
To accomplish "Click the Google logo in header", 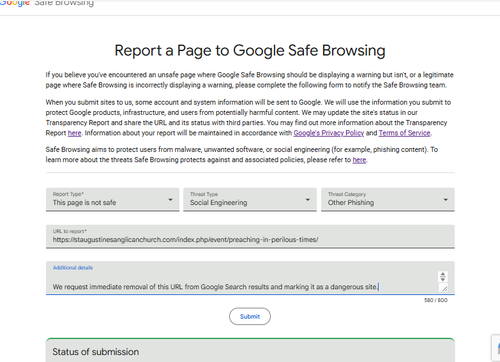I will (x=15, y=3).
